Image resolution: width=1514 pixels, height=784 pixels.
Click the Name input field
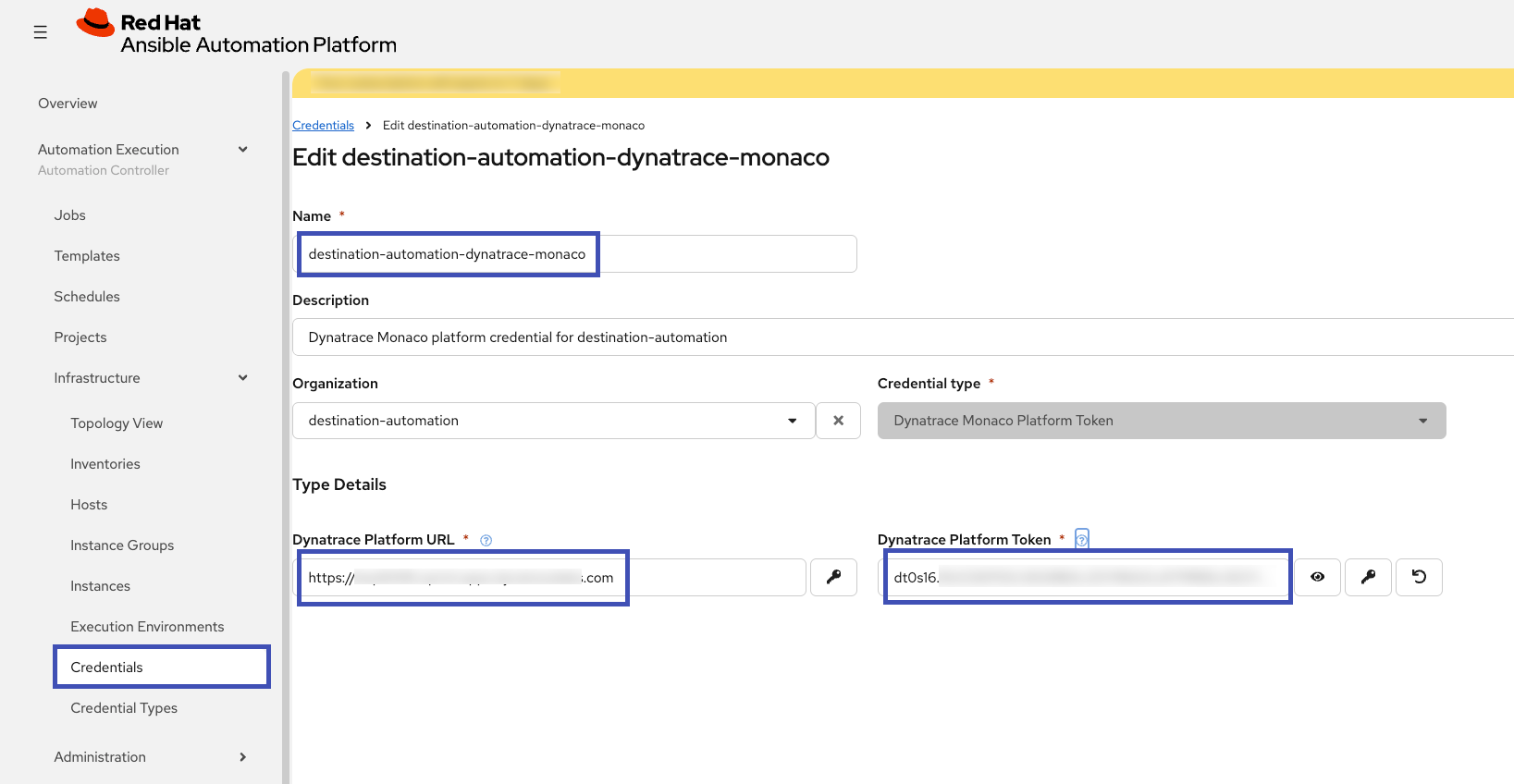(574, 254)
